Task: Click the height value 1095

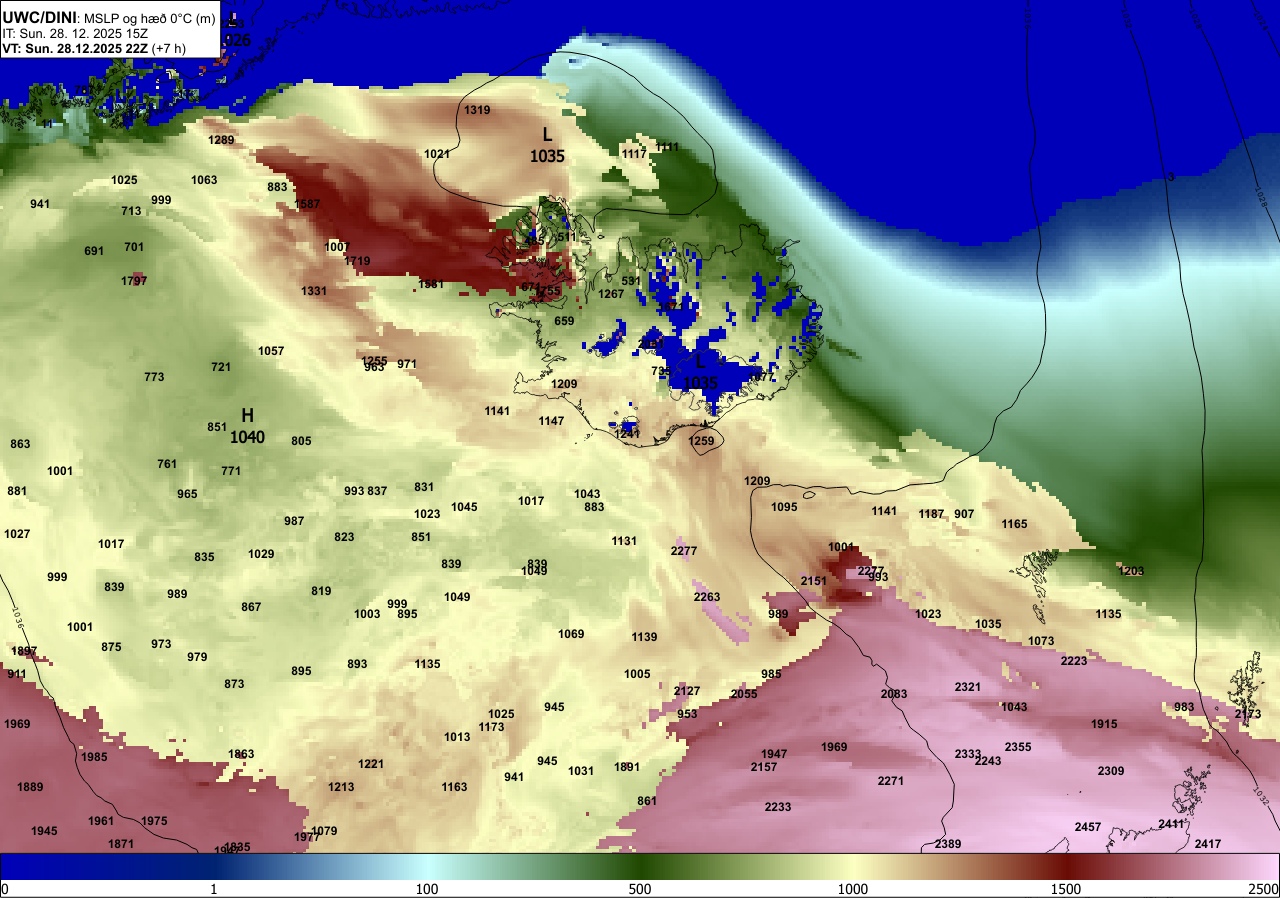Action: point(784,507)
